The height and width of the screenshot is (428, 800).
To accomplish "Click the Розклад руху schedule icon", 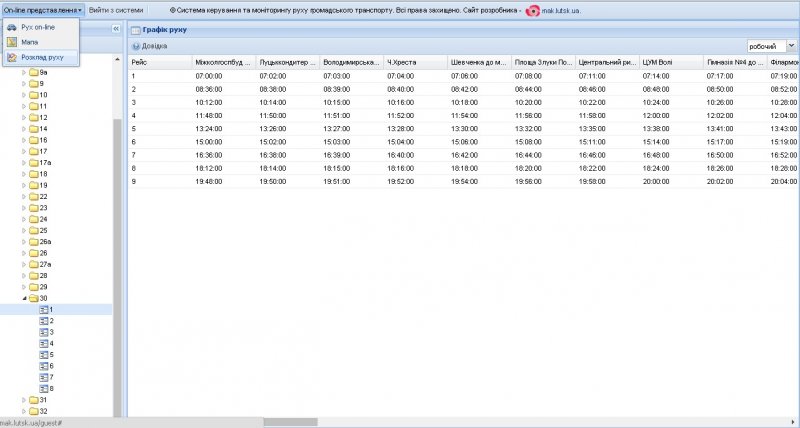I will (12, 57).
